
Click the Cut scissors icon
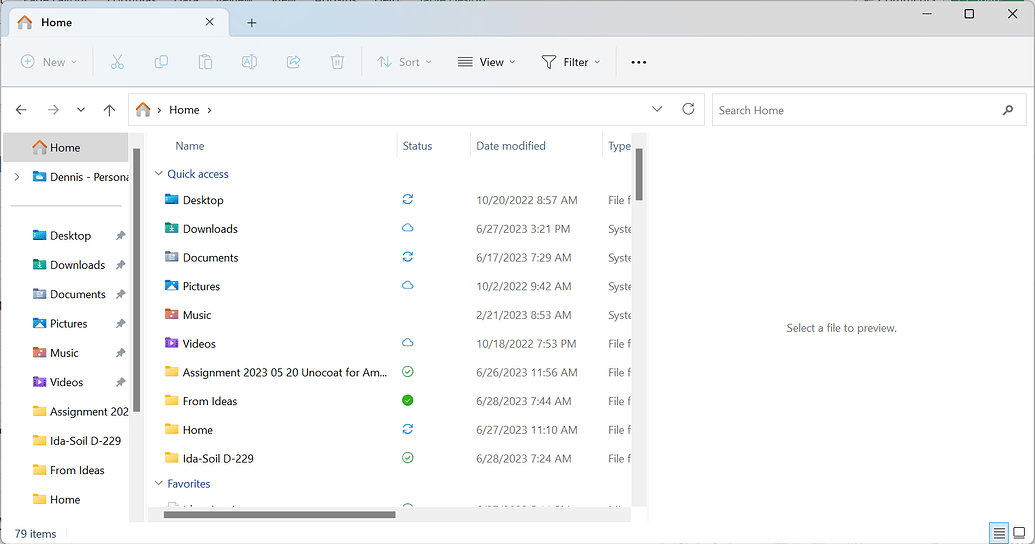(117, 62)
